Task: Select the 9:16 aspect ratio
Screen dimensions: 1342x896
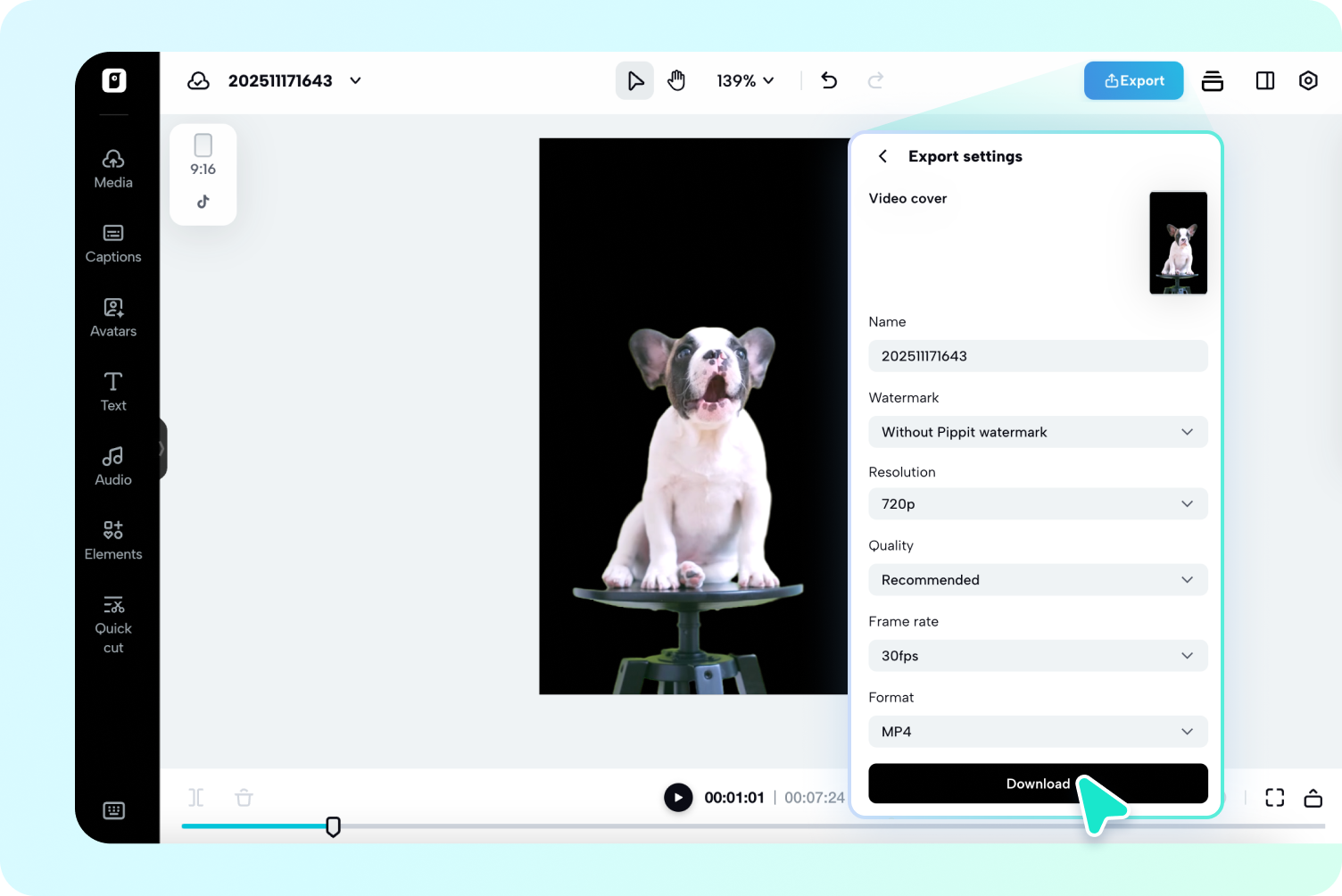Action: pos(203,155)
